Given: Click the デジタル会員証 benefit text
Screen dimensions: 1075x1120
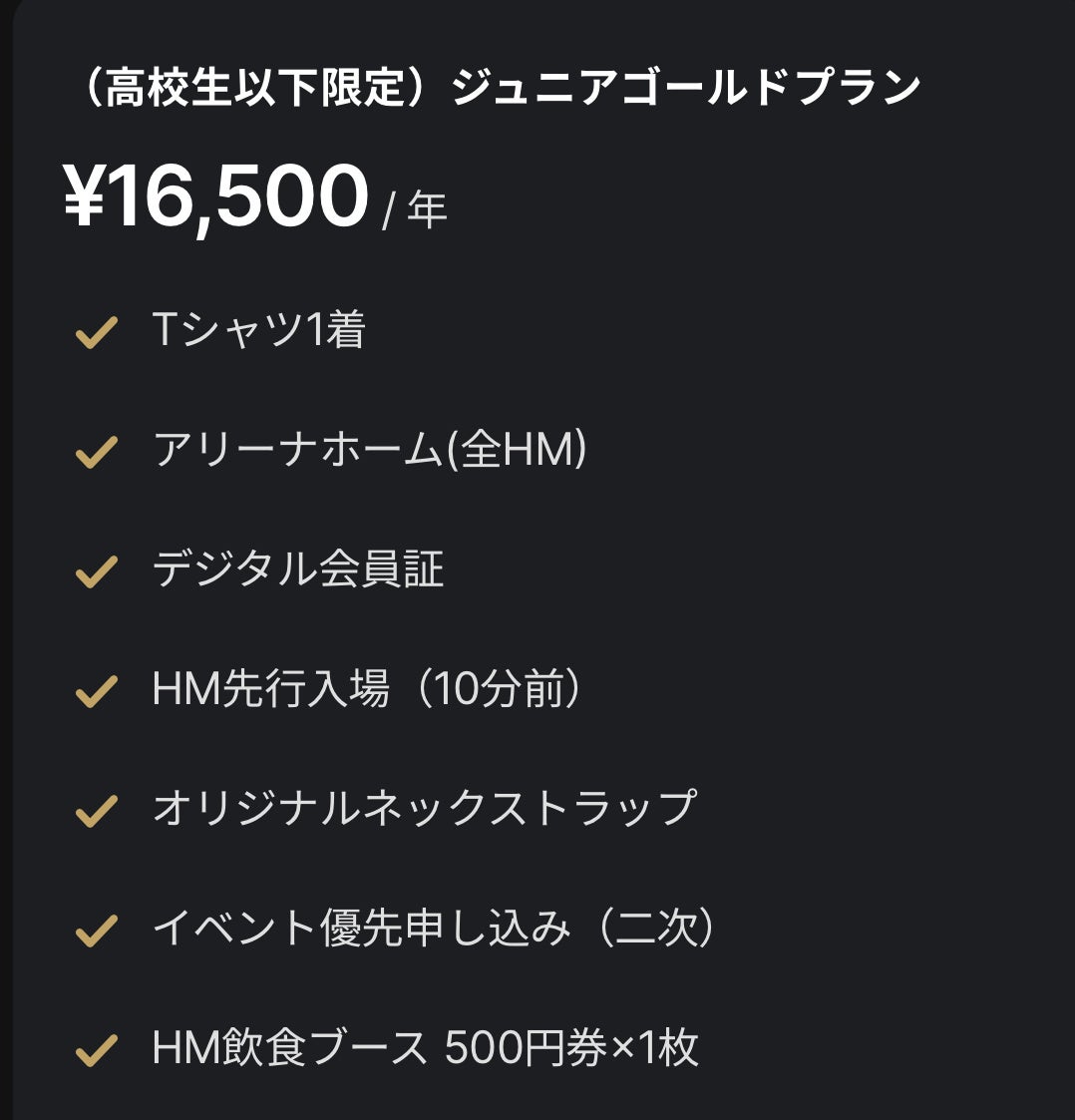Looking at the screenshot, I should point(298,569).
